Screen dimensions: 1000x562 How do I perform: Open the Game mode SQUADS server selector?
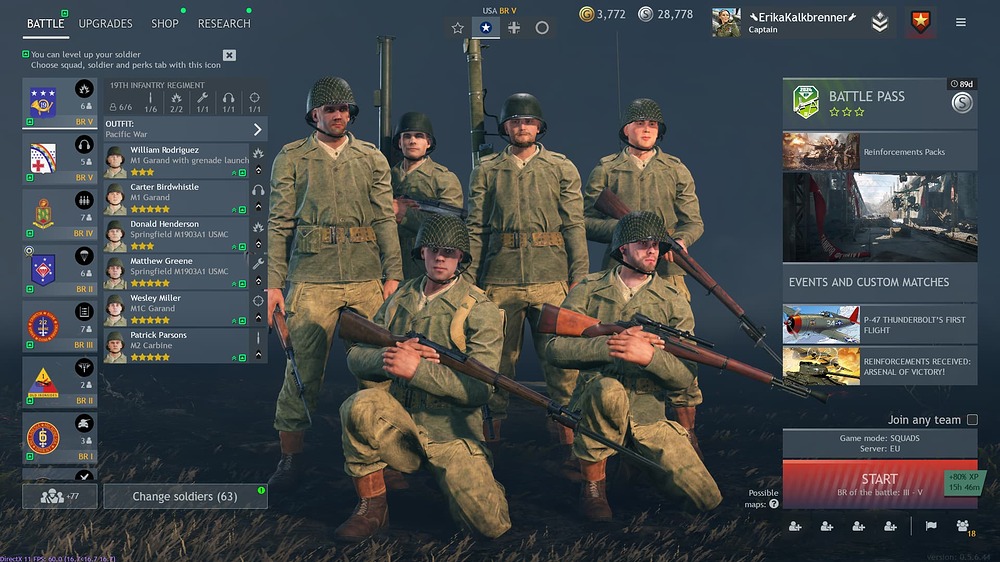pos(879,443)
